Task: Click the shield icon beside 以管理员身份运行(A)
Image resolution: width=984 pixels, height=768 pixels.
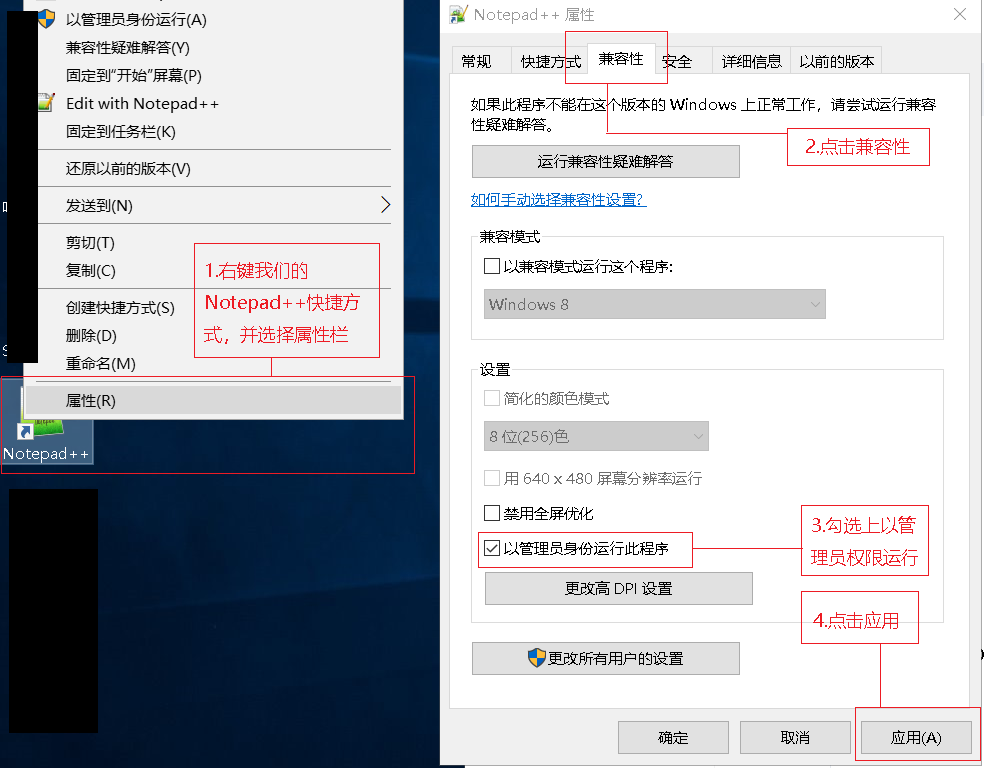Action: [x=46, y=19]
